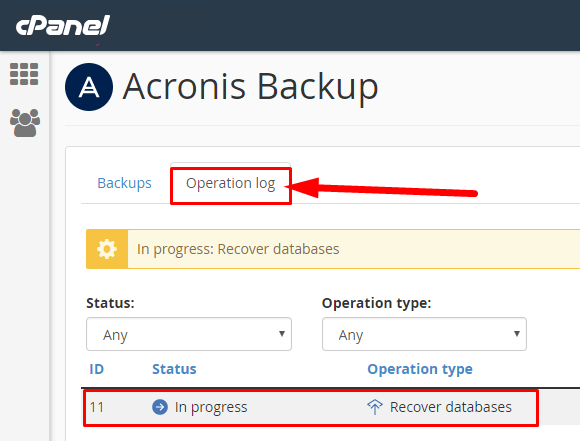Click the cPanel logo
Image resolution: width=580 pixels, height=441 pixels.
63,26
